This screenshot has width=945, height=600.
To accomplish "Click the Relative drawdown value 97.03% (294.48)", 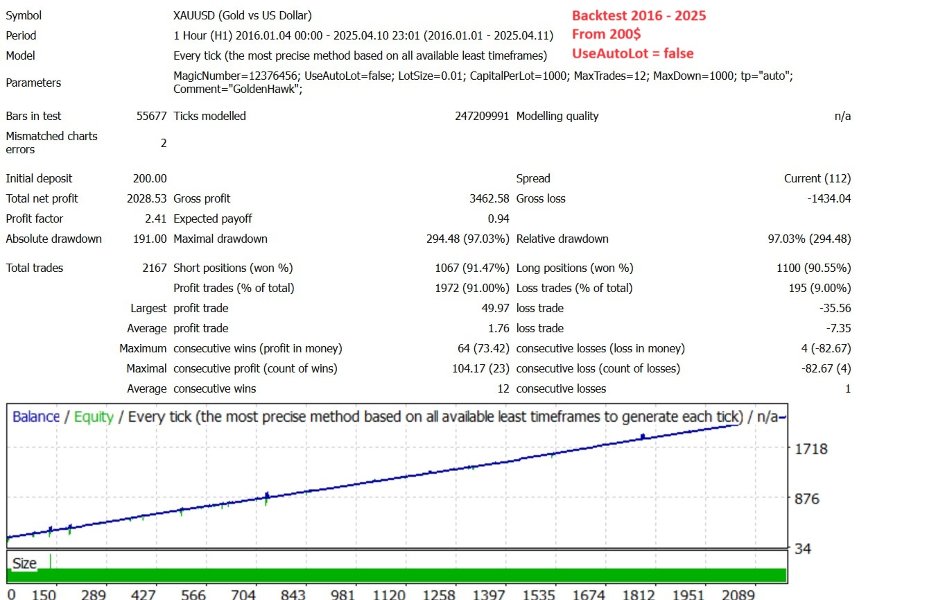I will [x=809, y=239].
